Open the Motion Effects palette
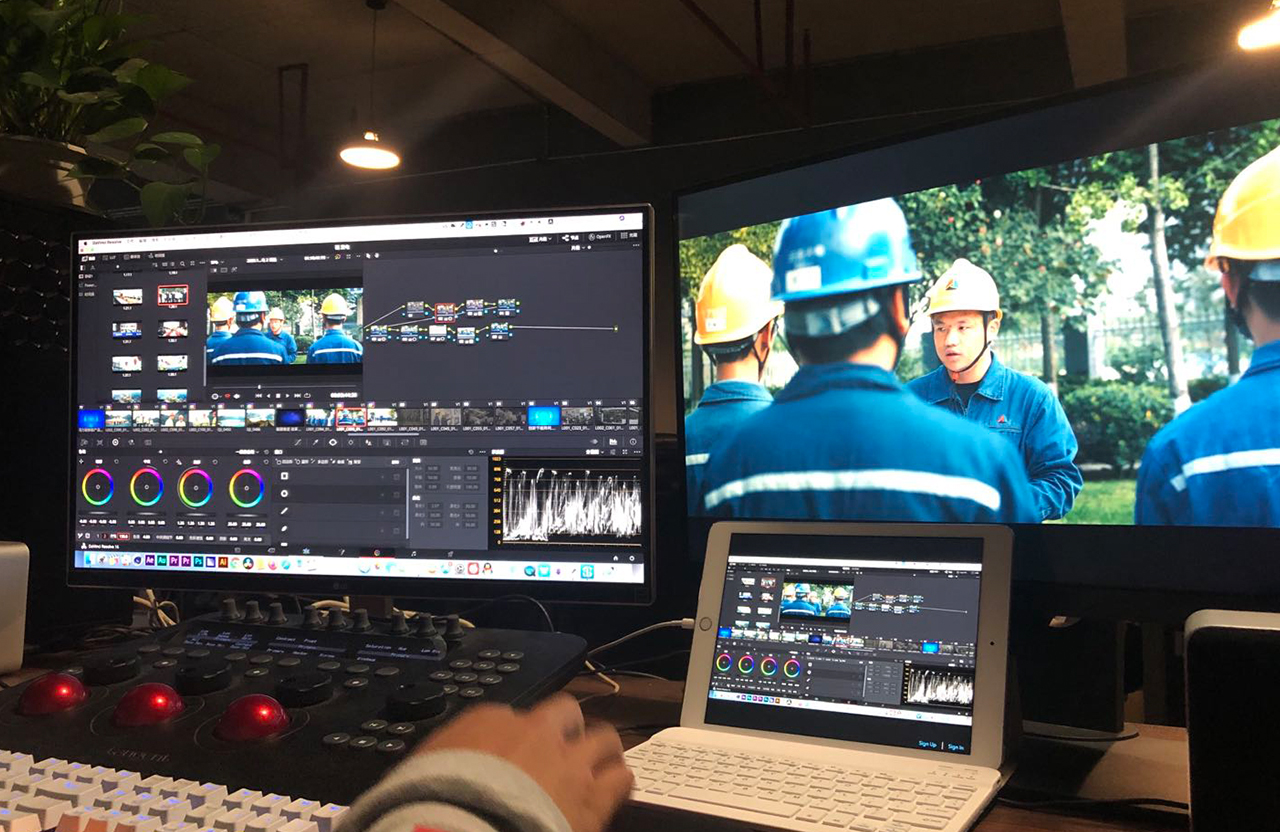Screen dimensions: 1280x832 pyautogui.click(x=149, y=442)
